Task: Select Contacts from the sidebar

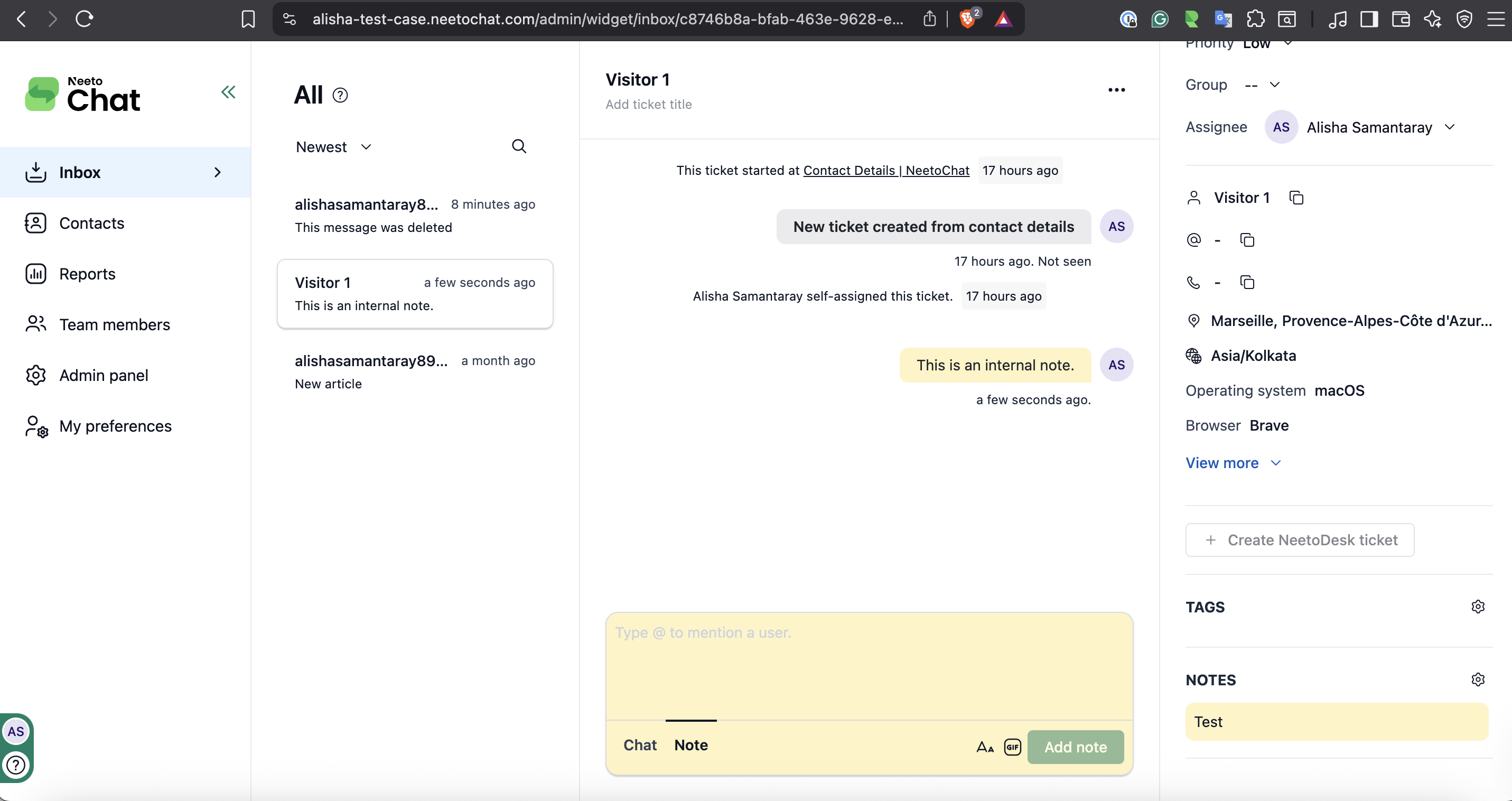Action: tap(92, 223)
